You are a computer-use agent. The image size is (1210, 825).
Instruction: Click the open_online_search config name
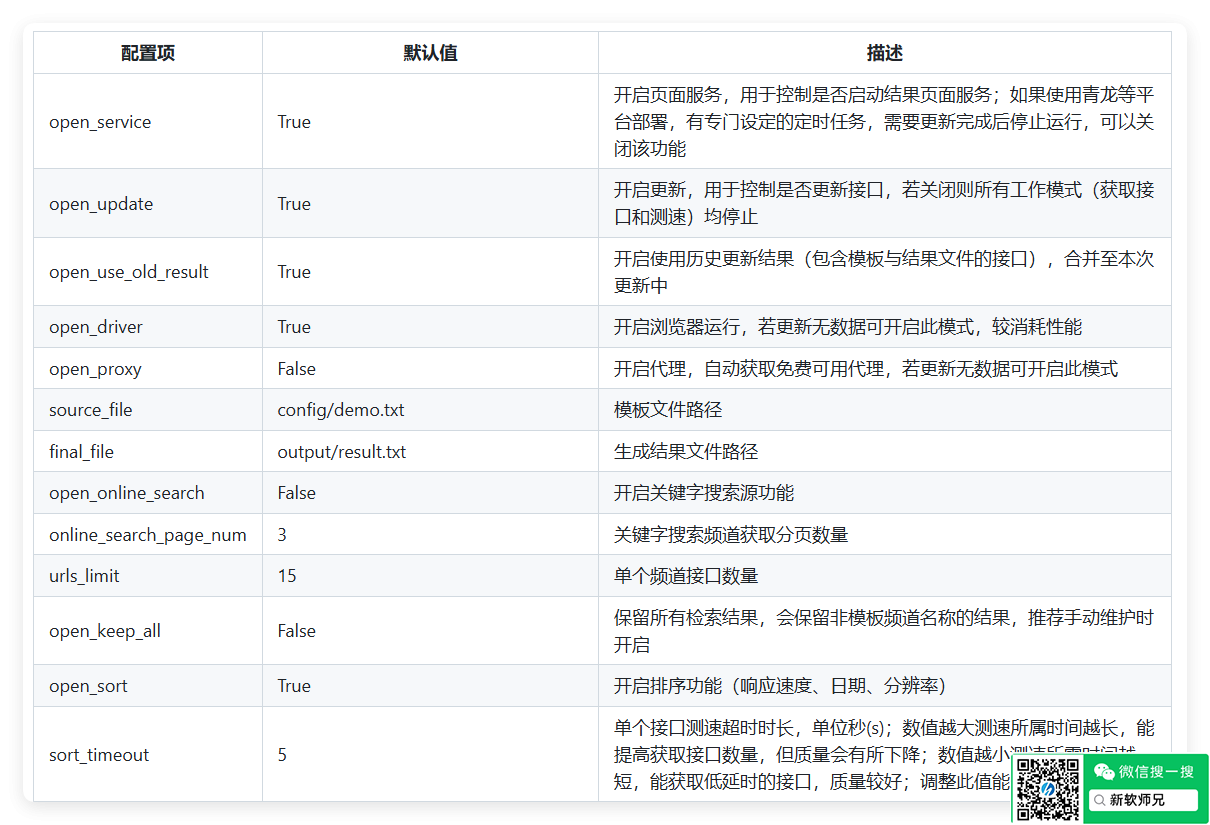click(127, 493)
